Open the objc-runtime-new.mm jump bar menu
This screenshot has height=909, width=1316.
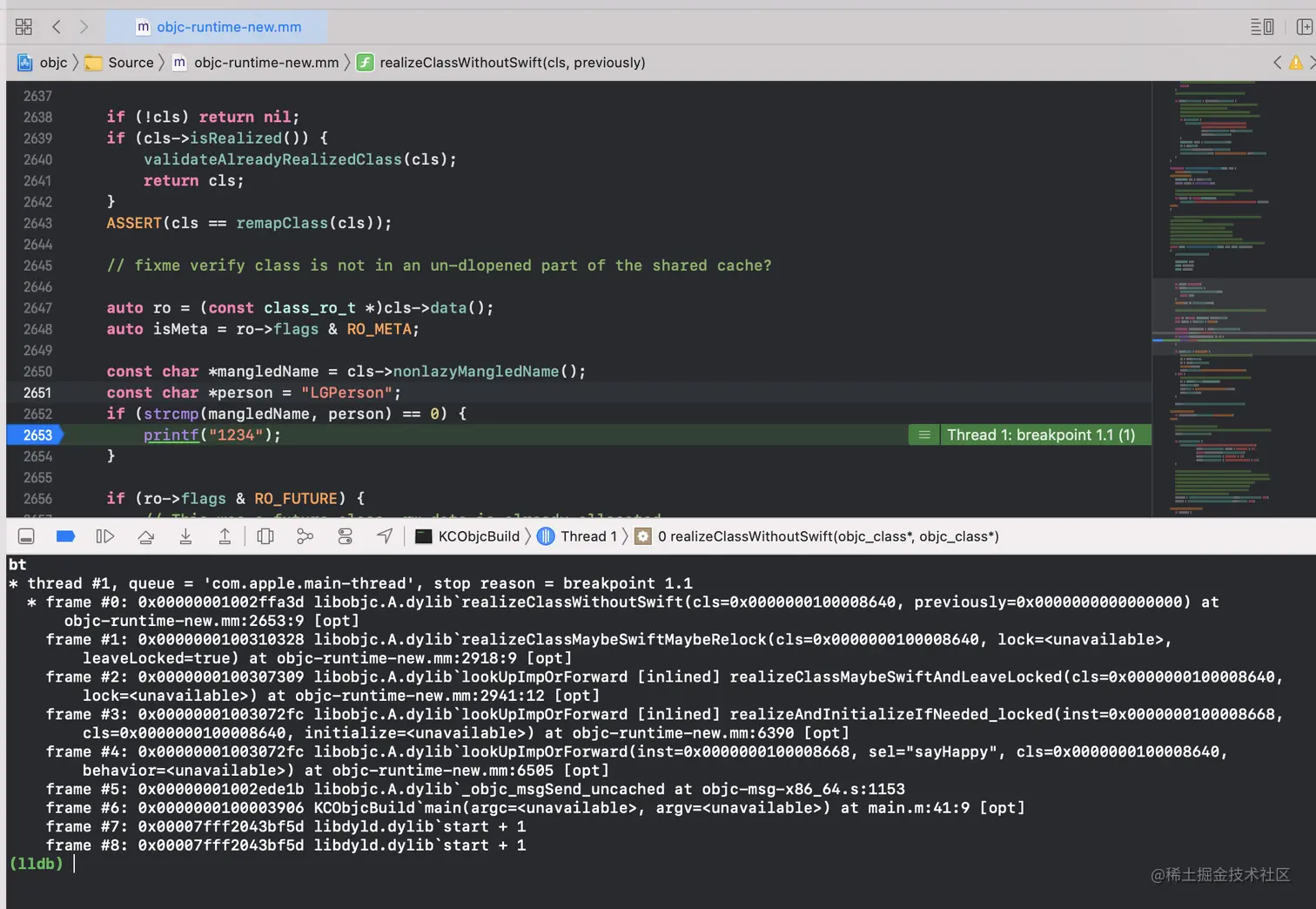tap(266, 63)
